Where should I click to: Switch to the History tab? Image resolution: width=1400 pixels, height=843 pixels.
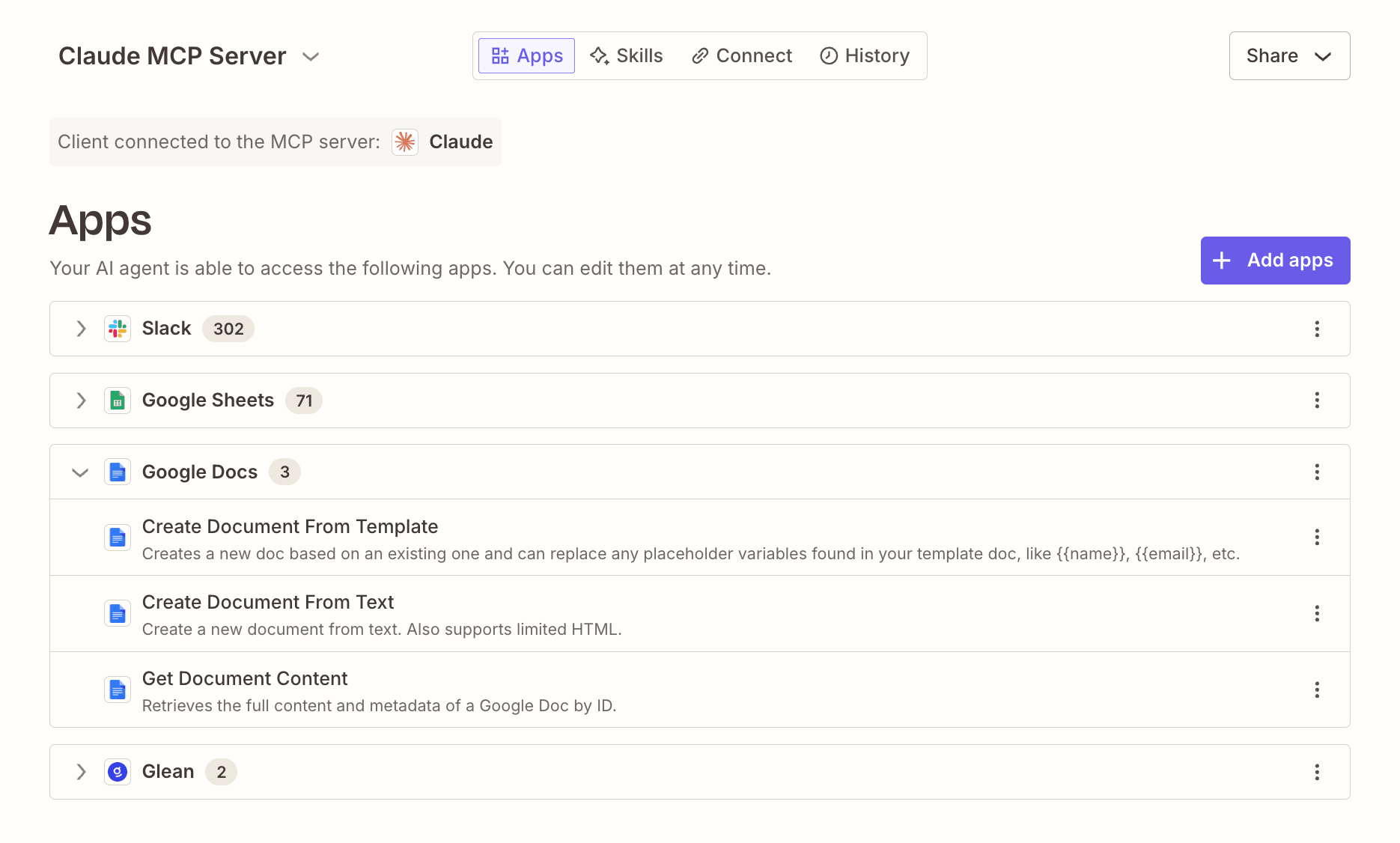point(865,55)
